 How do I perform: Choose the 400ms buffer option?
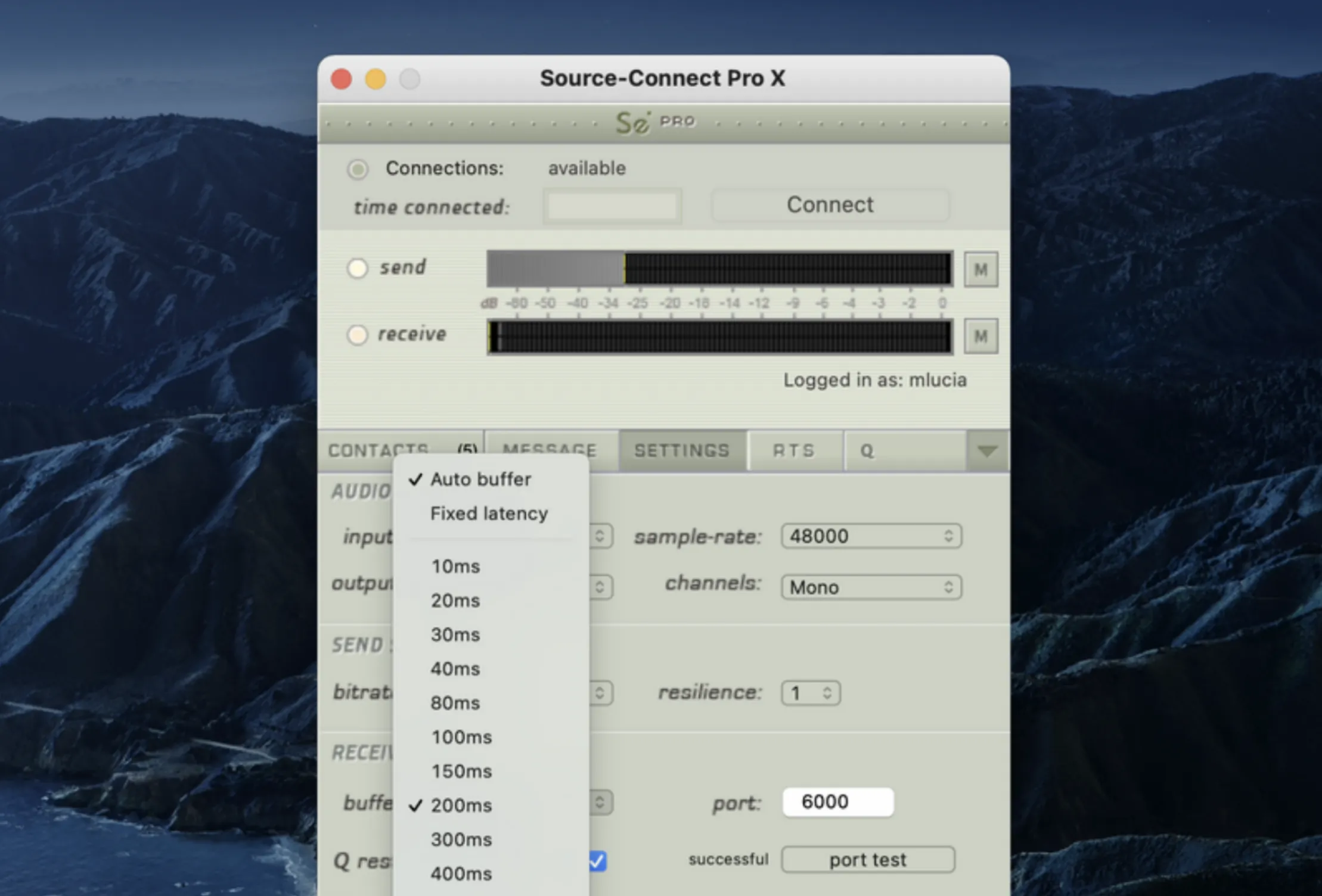pos(491,873)
